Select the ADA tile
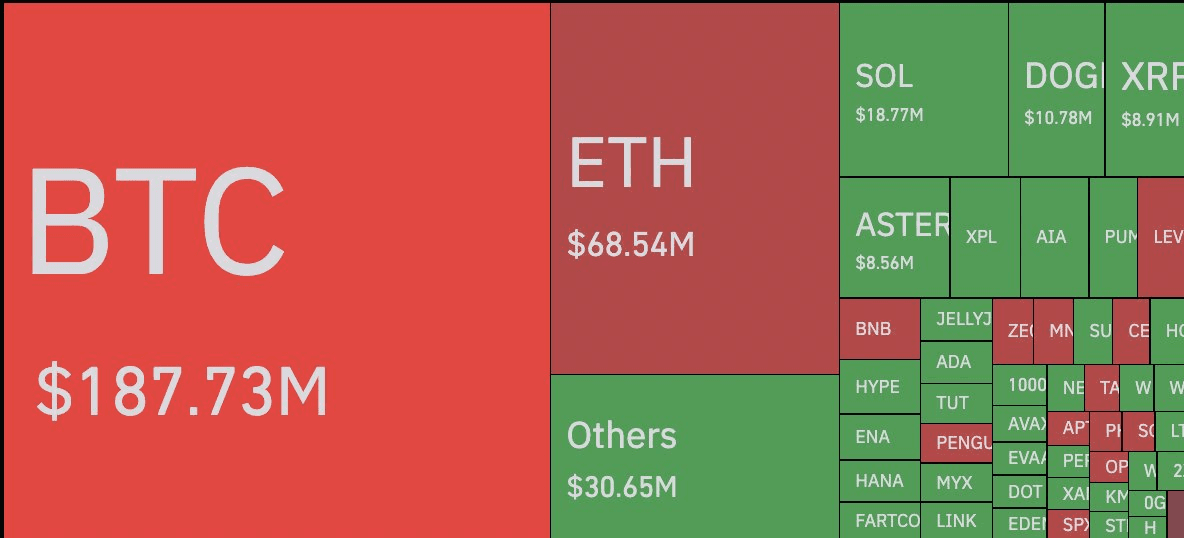This screenshot has width=1184, height=538. [955, 361]
